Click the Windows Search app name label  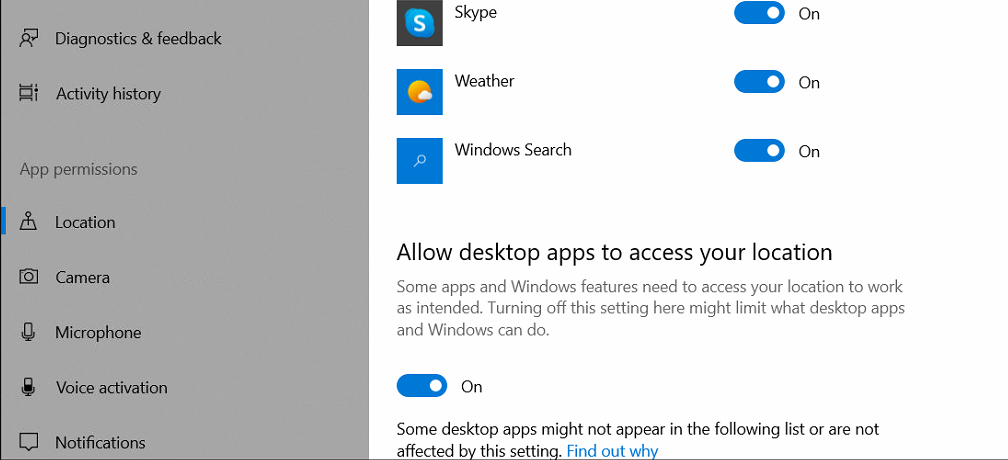click(x=513, y=150)
